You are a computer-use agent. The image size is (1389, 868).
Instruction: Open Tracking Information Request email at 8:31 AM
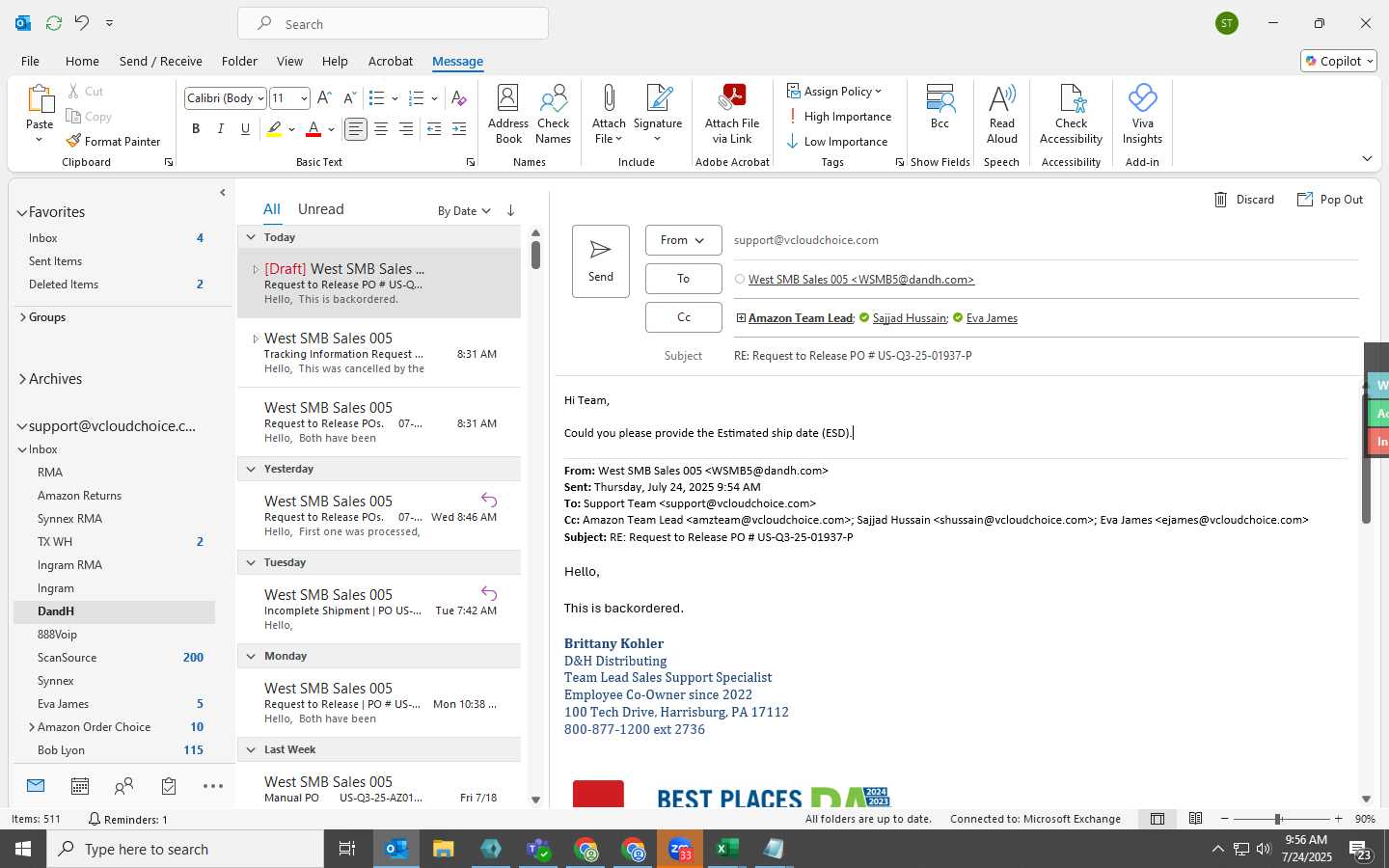[379, 353]
